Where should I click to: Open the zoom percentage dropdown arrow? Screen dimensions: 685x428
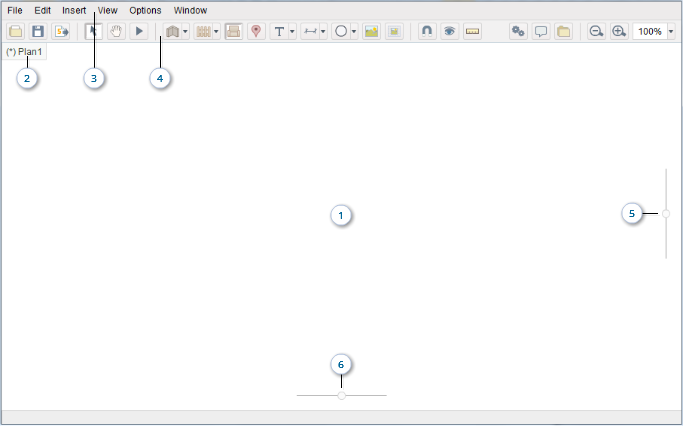tap(671, 31)
